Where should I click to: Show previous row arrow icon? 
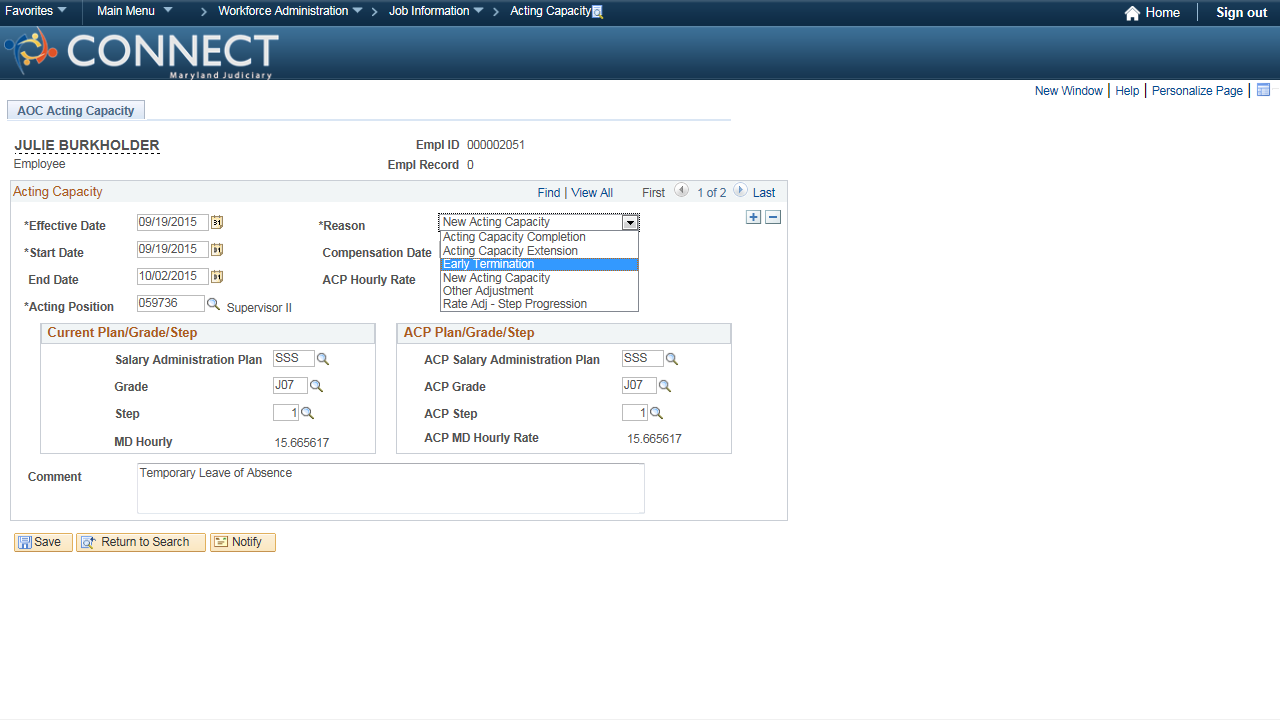pyautogui.click(x=681, y=190)
